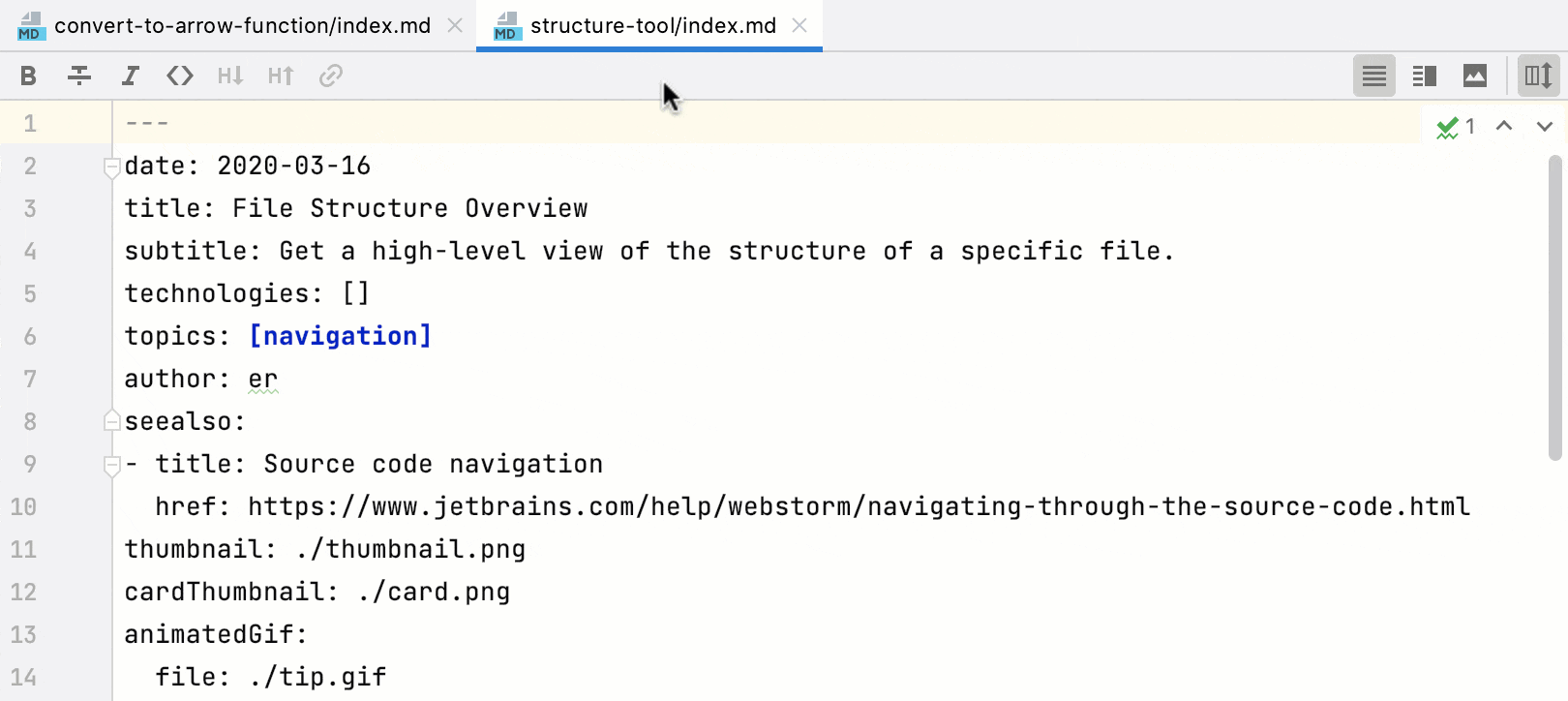Increase header level with H-up icon
Image resolution: width=1568 pixels, height=701 pixels.
[x=281, y=76]
